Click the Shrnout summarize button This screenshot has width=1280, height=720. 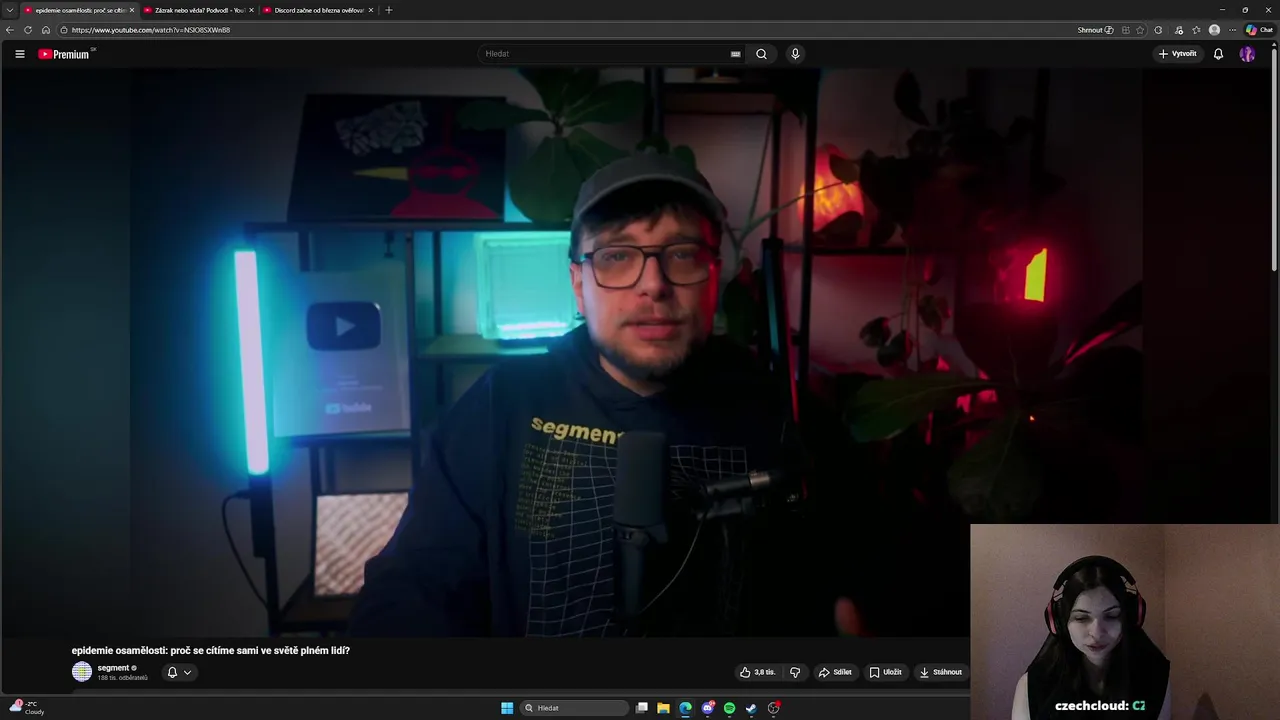1095,30
